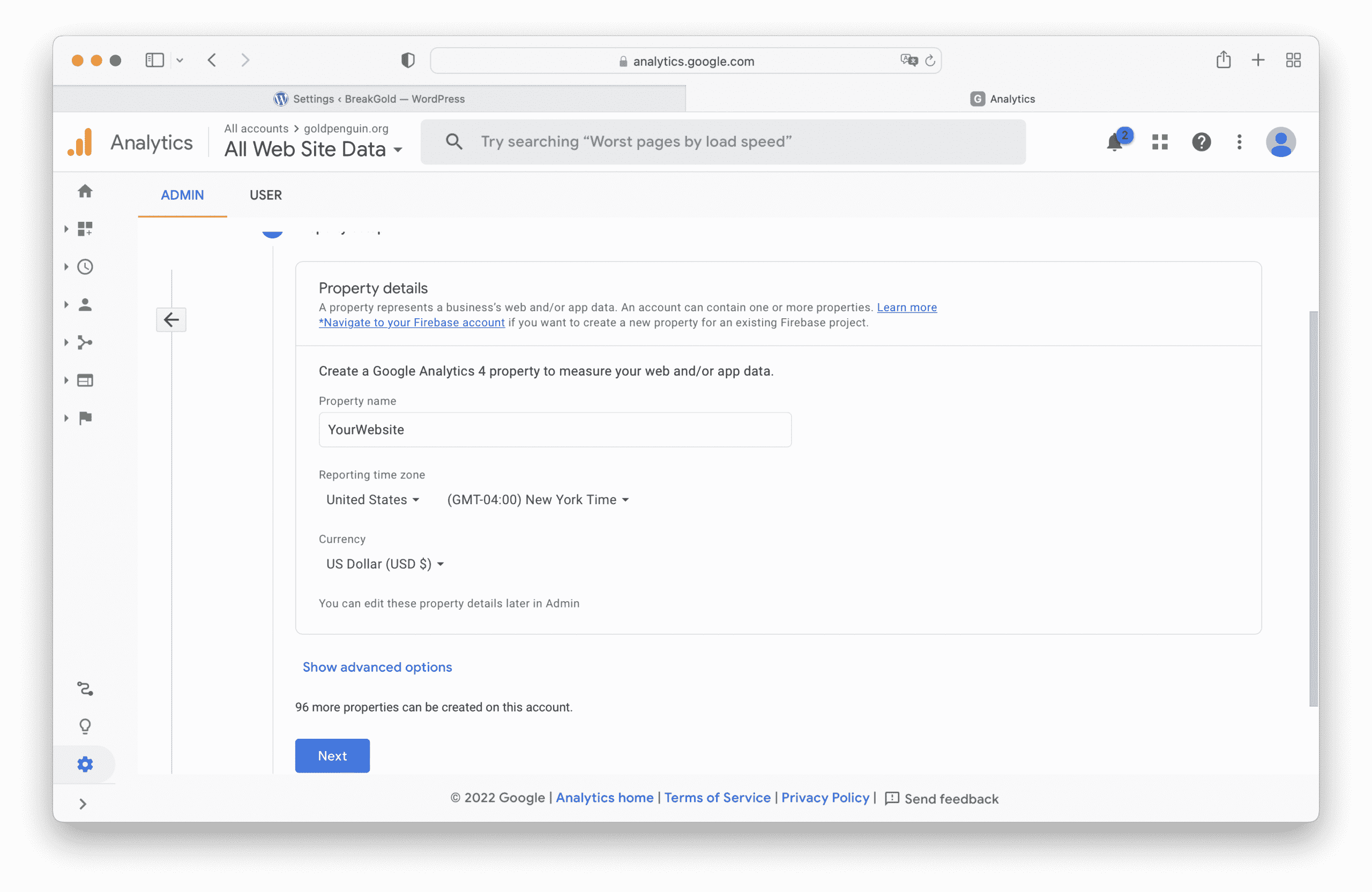1372x892 pixels.
Task: Open the Google apps grid icon
Action: point(1160,142)
